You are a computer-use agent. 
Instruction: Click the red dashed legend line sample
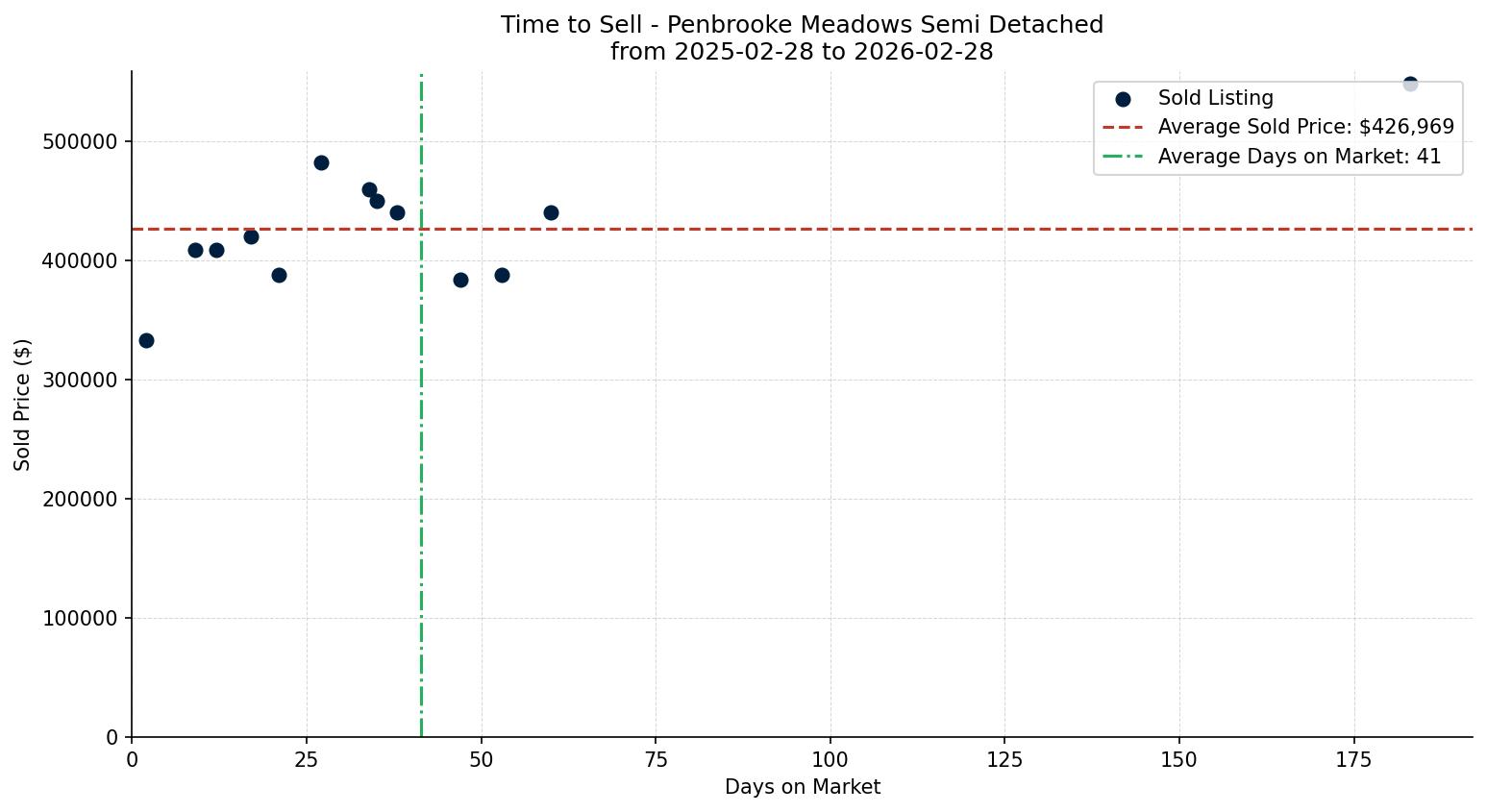(1123, 127)
